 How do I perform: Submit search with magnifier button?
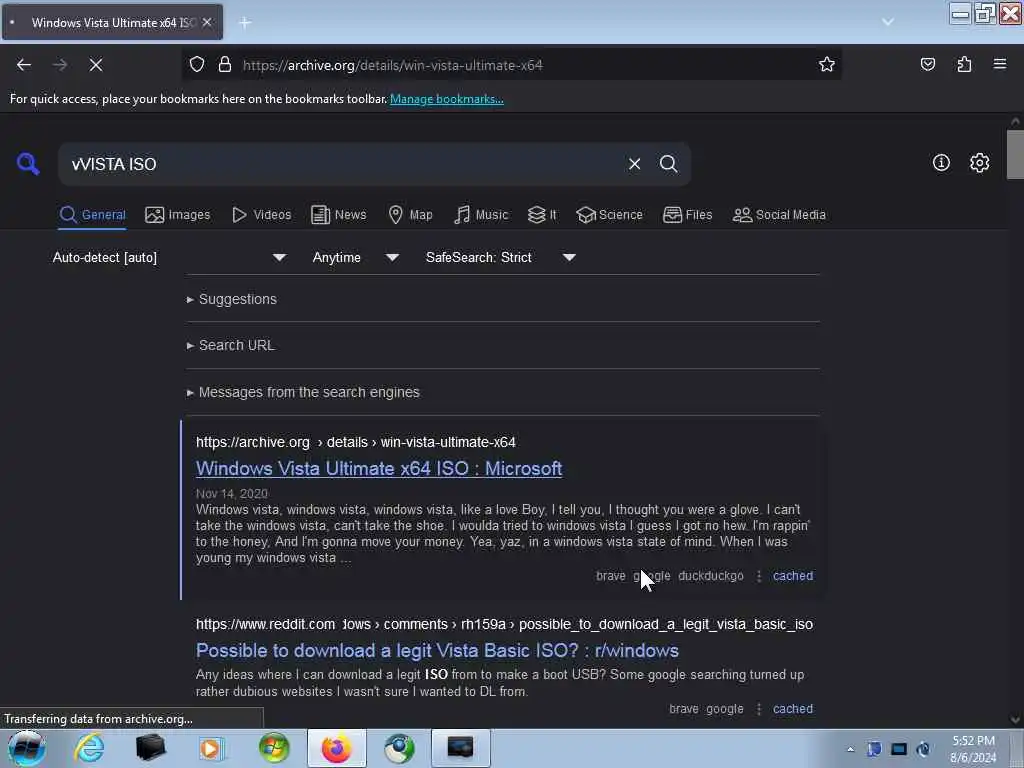point(668,164)
